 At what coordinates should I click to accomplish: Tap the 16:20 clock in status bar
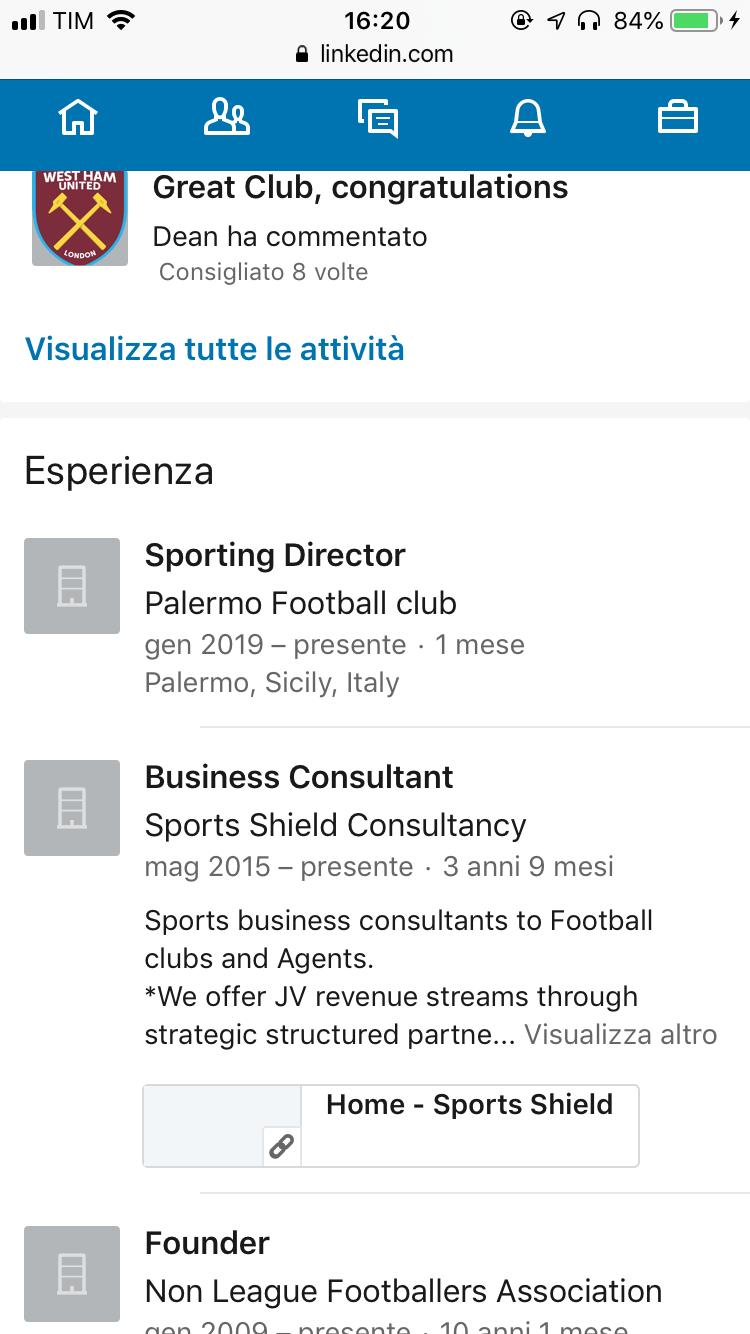(376, 20)
